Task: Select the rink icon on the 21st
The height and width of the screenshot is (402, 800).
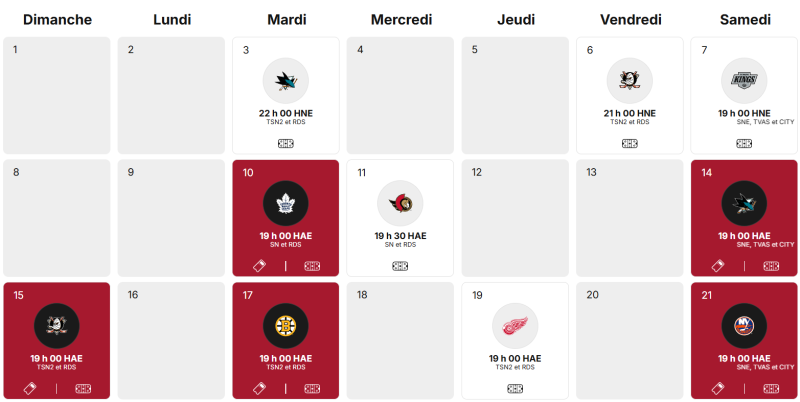Action: click(x=771, y=388)
